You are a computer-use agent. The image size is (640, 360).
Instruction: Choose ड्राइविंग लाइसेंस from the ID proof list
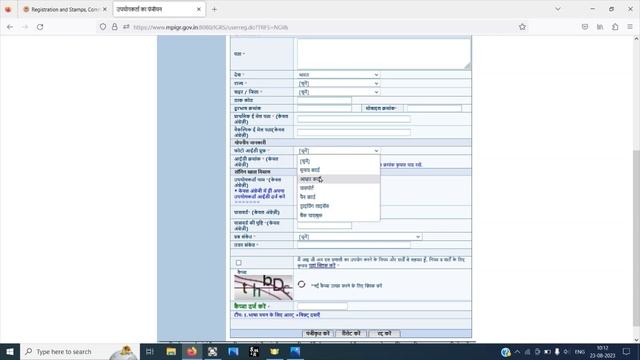339,206
